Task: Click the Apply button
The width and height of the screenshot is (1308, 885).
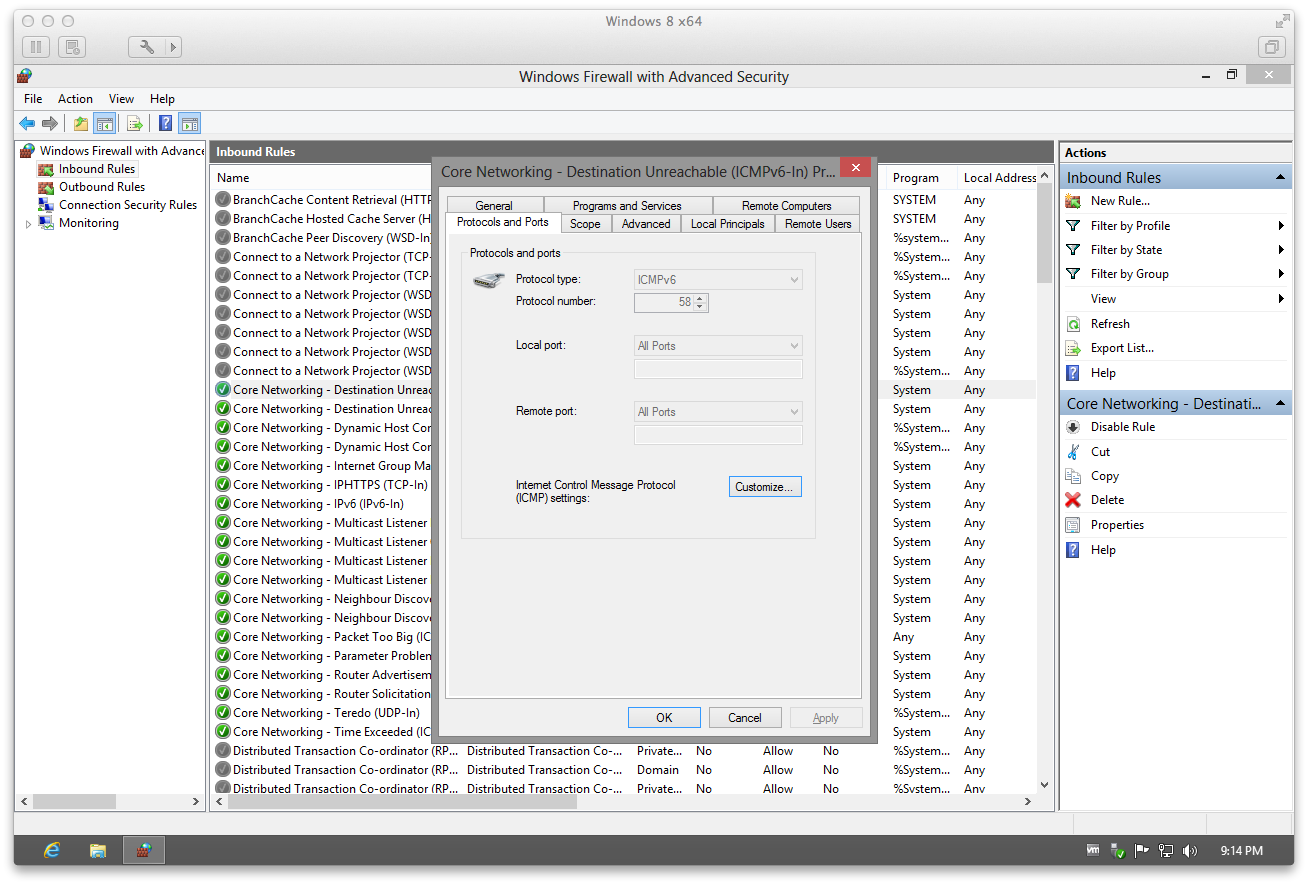Action: (x=826, y=718)
